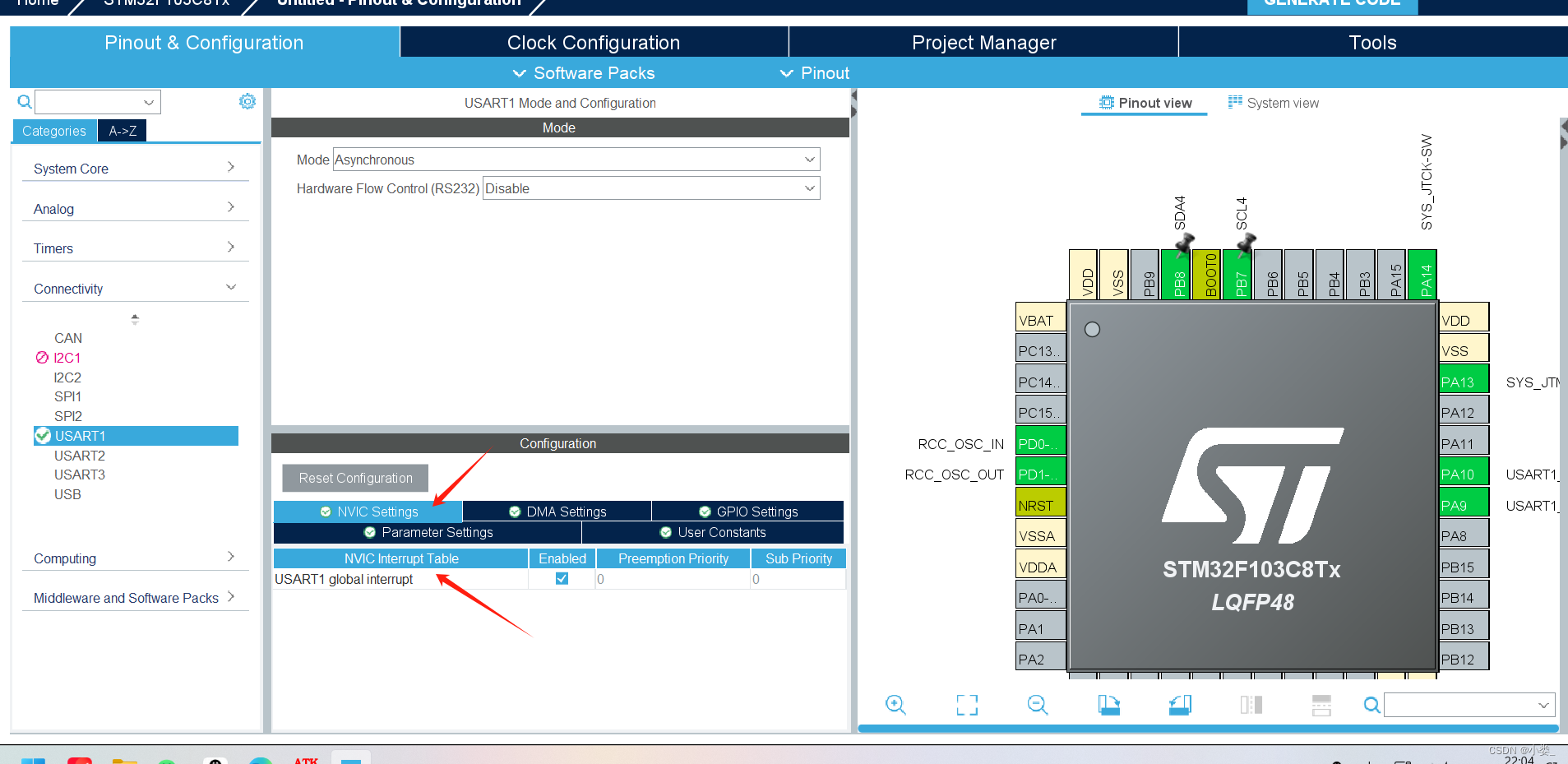Select the Pinout view tab
Screen dimensions: 1568x764
pos(1145,102)
